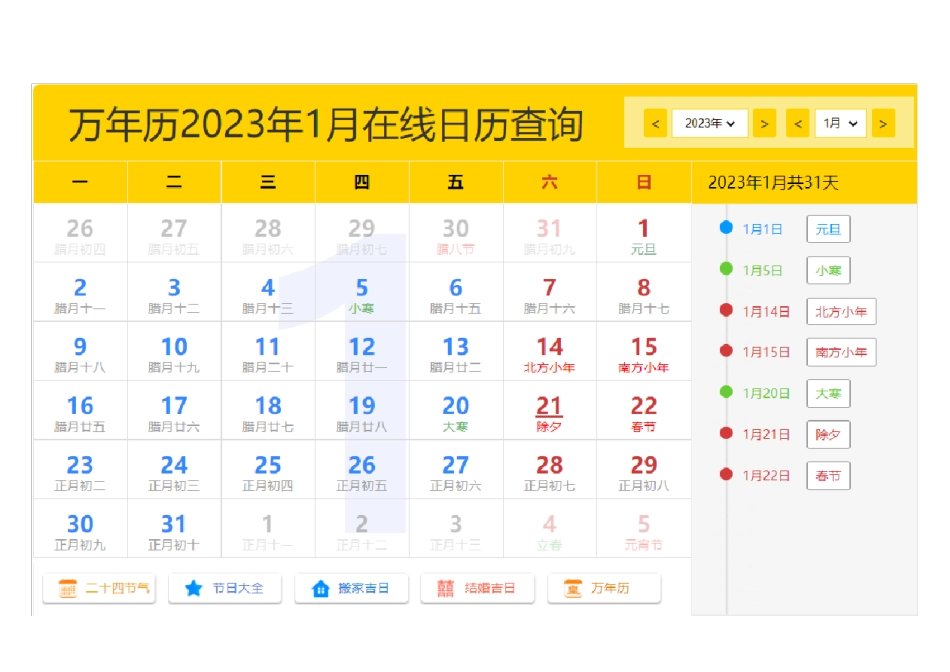Screen dimensions: 950x672
Task: Click the 北方小年 tag in the sidebar
Action: [841, 311]
